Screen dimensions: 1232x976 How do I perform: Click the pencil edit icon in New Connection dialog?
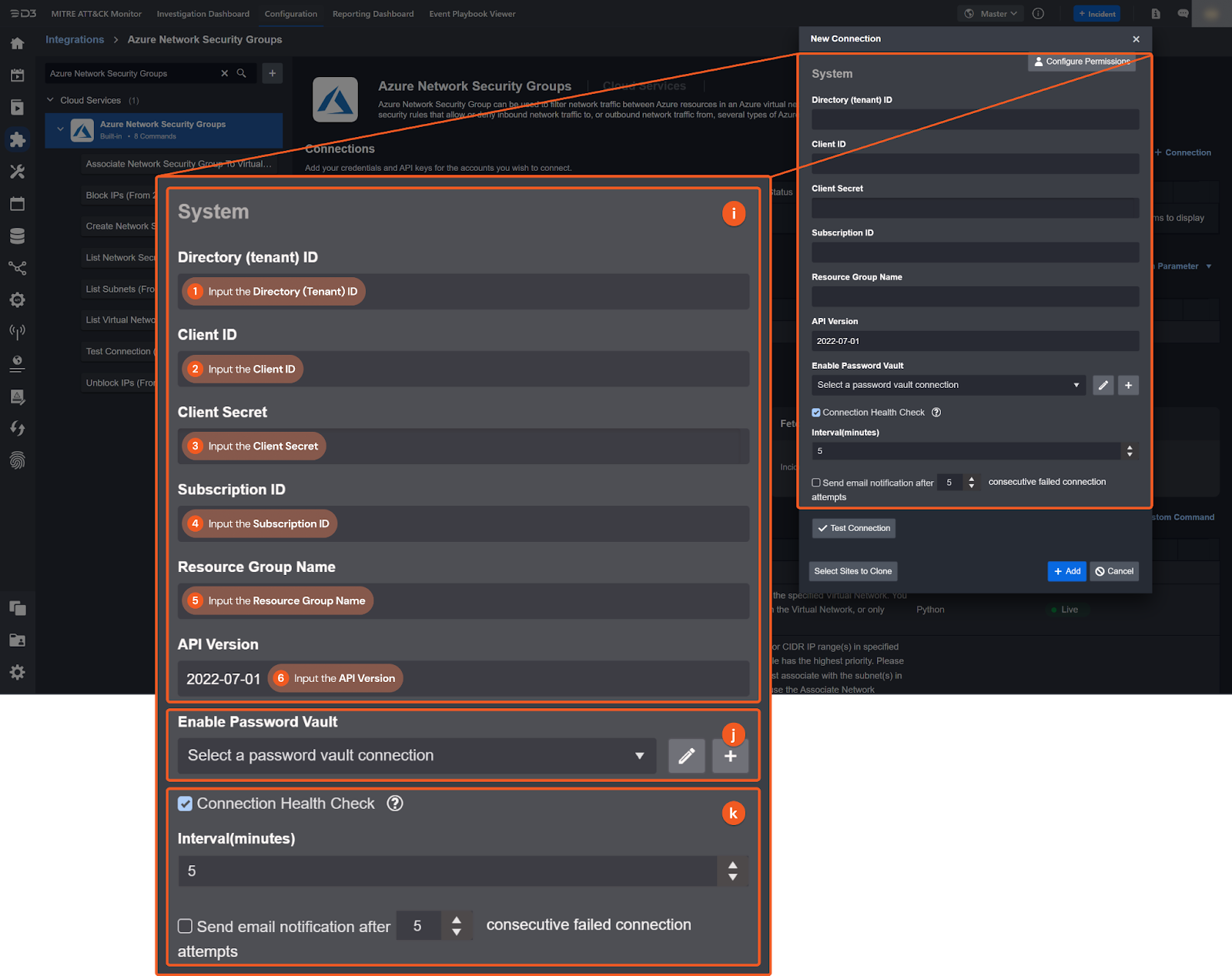[x=1103, y=385]
